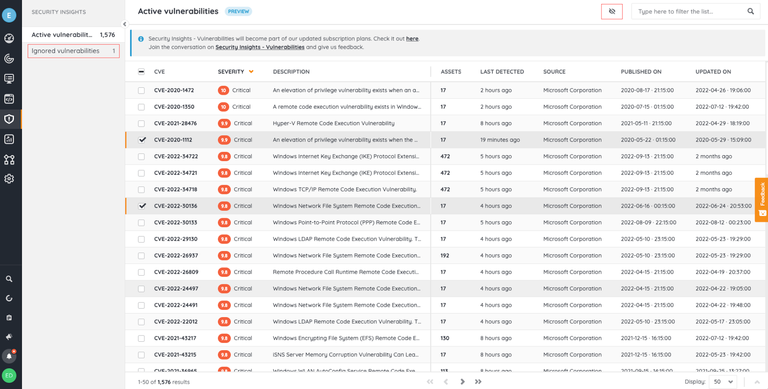The width and height of the screenshot is (768, 389).
Task: Click the notifications bell icon
Action: point(9,357)
